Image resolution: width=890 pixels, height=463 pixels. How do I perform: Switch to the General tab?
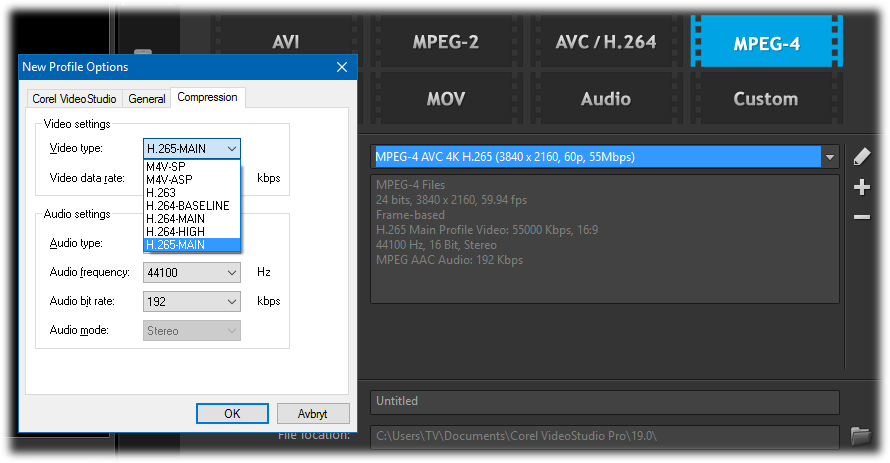point(147,98)
